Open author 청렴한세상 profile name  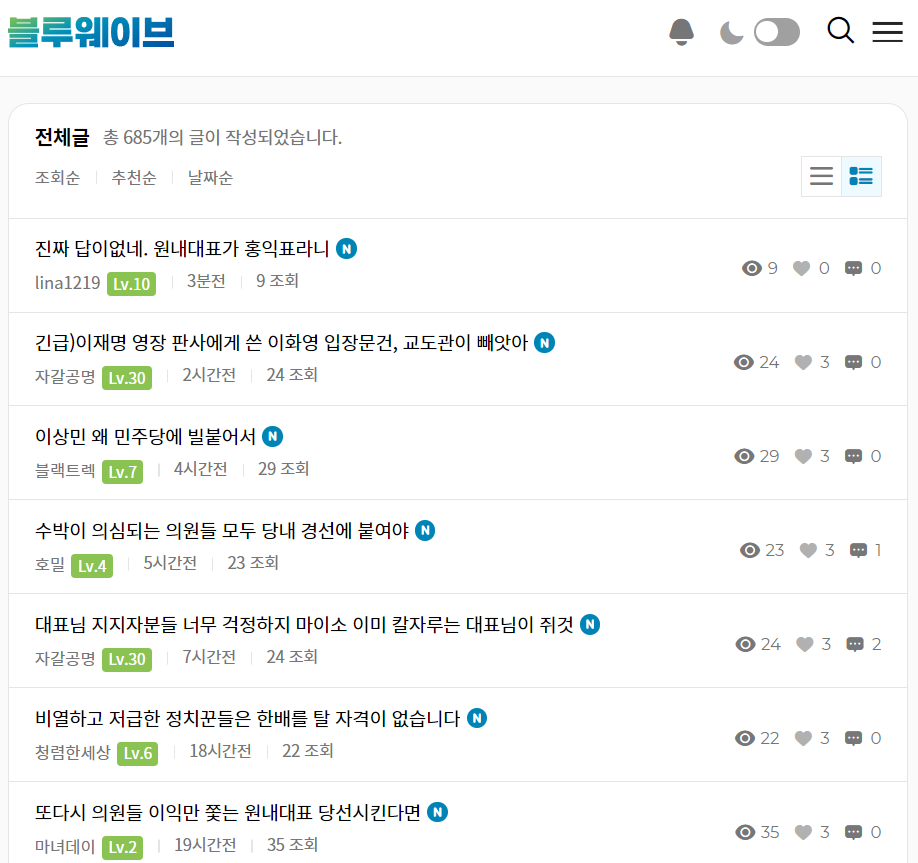tap(73, 752)
